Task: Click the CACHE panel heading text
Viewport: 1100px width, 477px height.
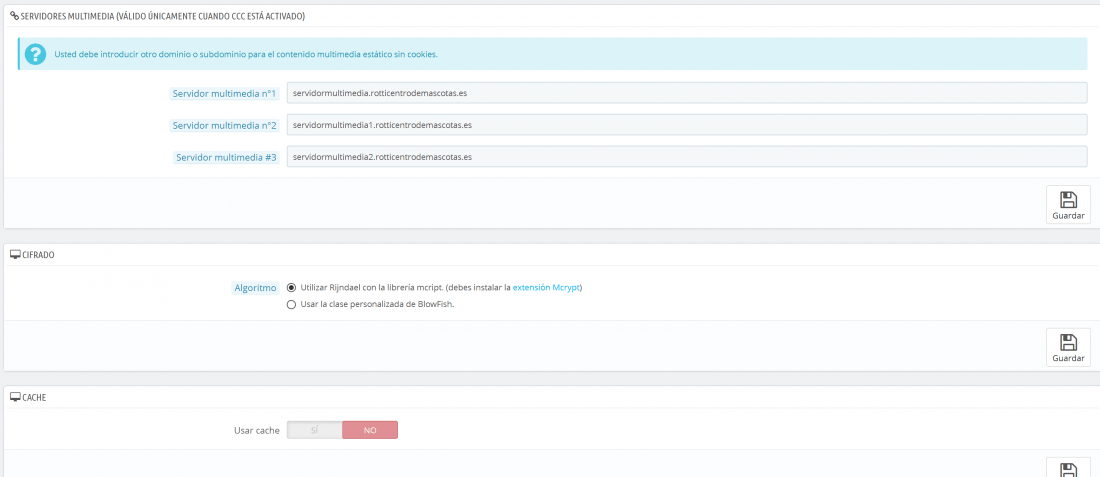Action: 34,397
